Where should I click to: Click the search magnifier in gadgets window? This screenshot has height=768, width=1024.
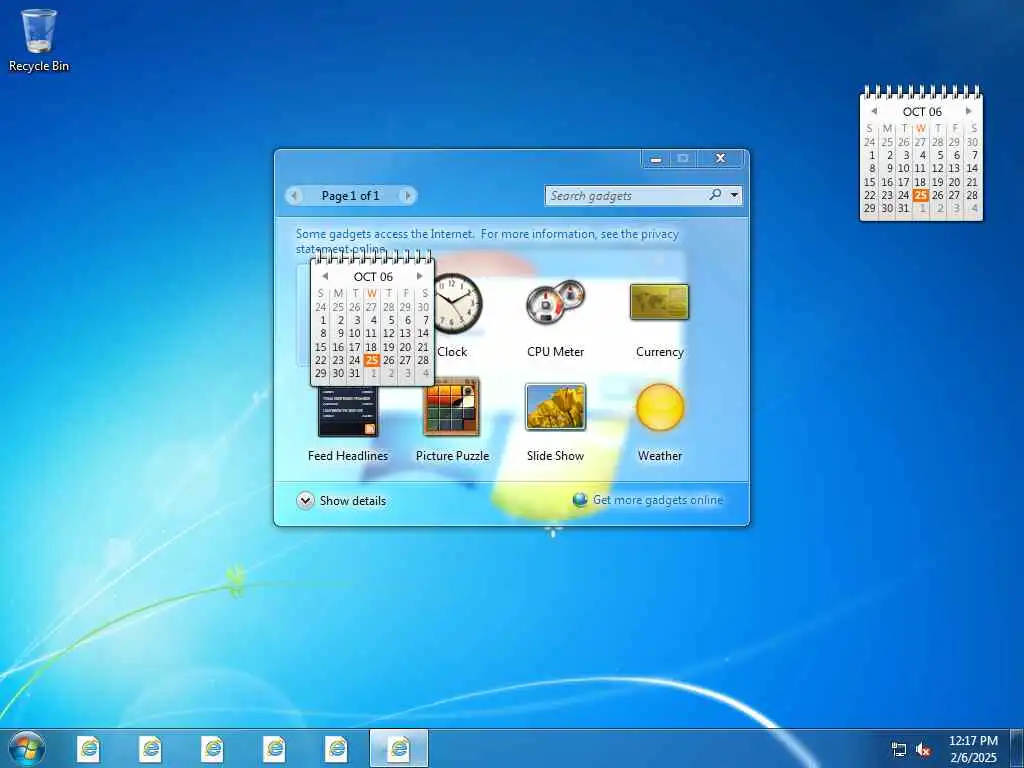point(715,195)
